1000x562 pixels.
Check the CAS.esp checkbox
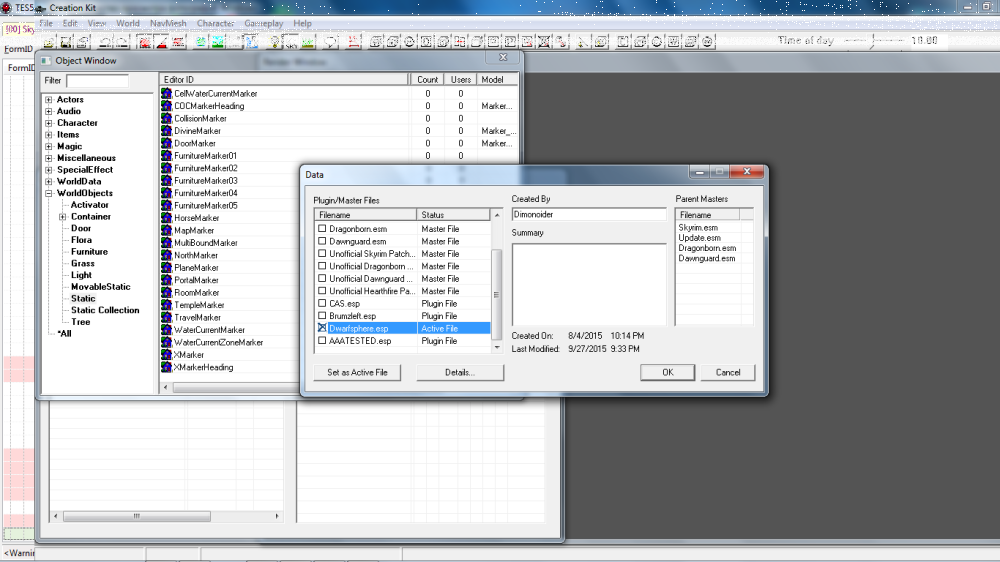322,303
